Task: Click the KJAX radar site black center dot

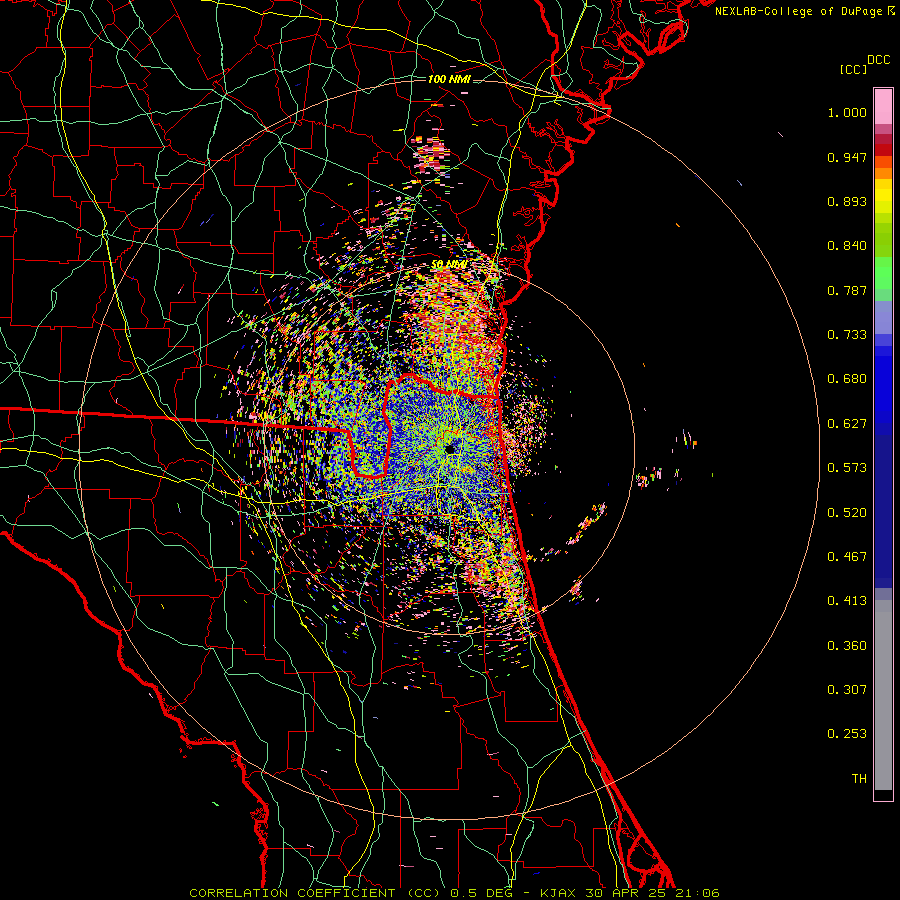Action: pos(451,449)
